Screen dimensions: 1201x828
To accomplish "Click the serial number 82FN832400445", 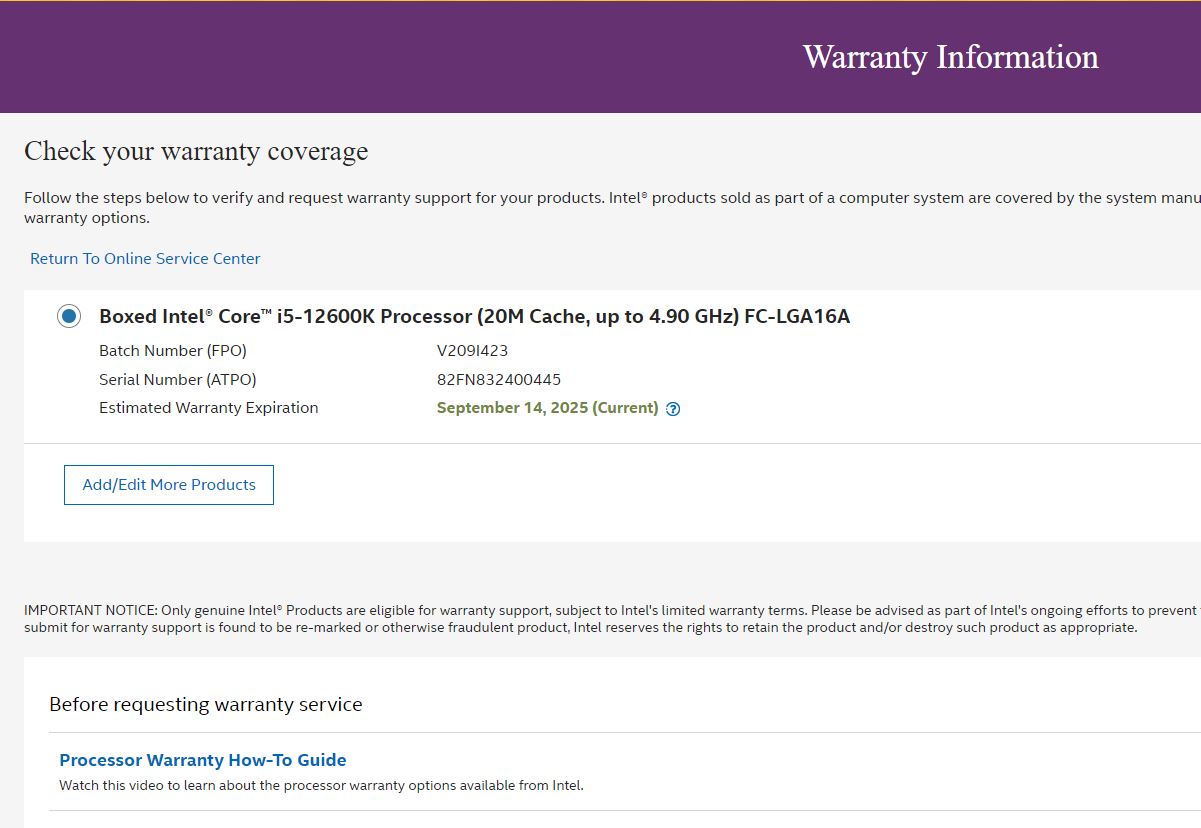I will point(499,380).
